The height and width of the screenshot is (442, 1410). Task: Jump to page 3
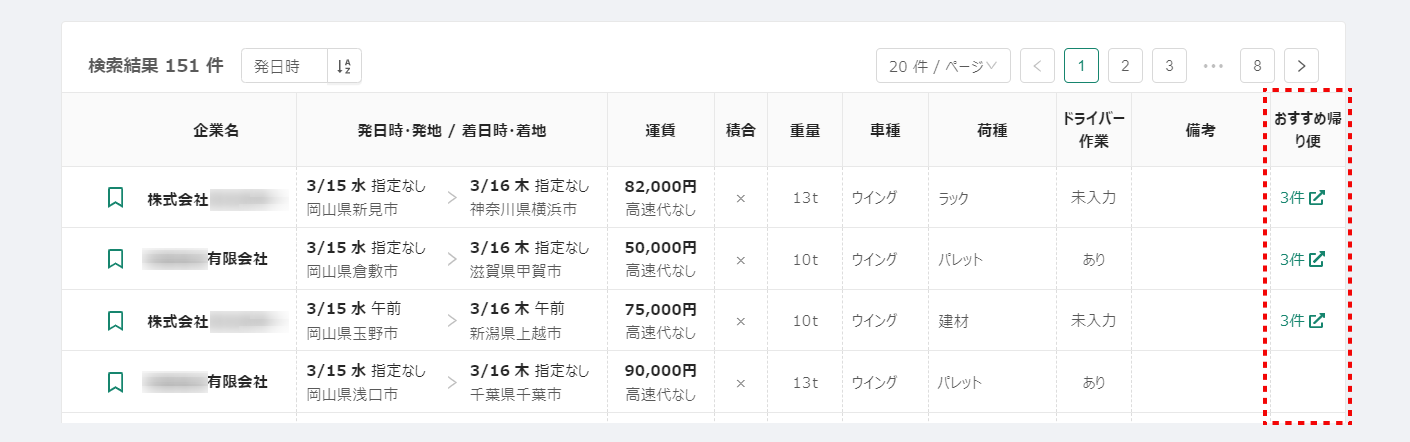point(1169,66)
